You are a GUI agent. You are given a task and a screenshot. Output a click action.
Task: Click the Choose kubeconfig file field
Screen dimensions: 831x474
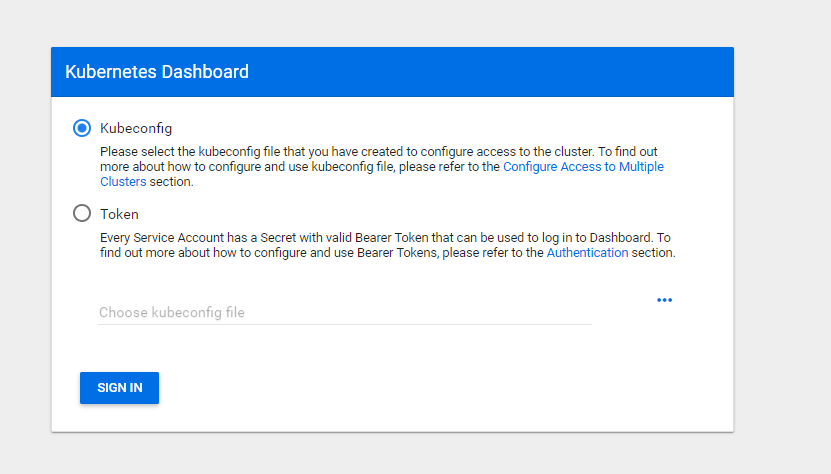(345, 312)
